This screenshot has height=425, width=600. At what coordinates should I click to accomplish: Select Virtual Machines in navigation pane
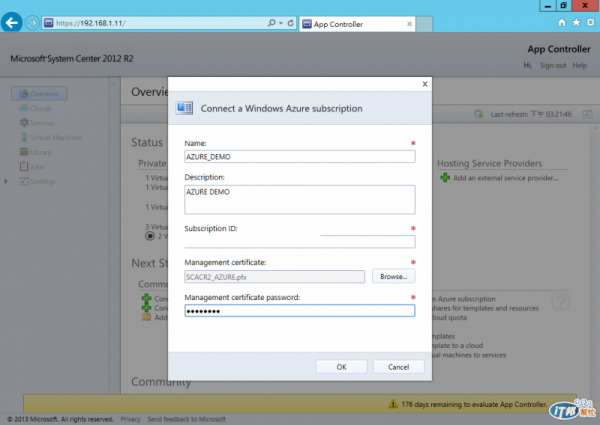(56, 137)
